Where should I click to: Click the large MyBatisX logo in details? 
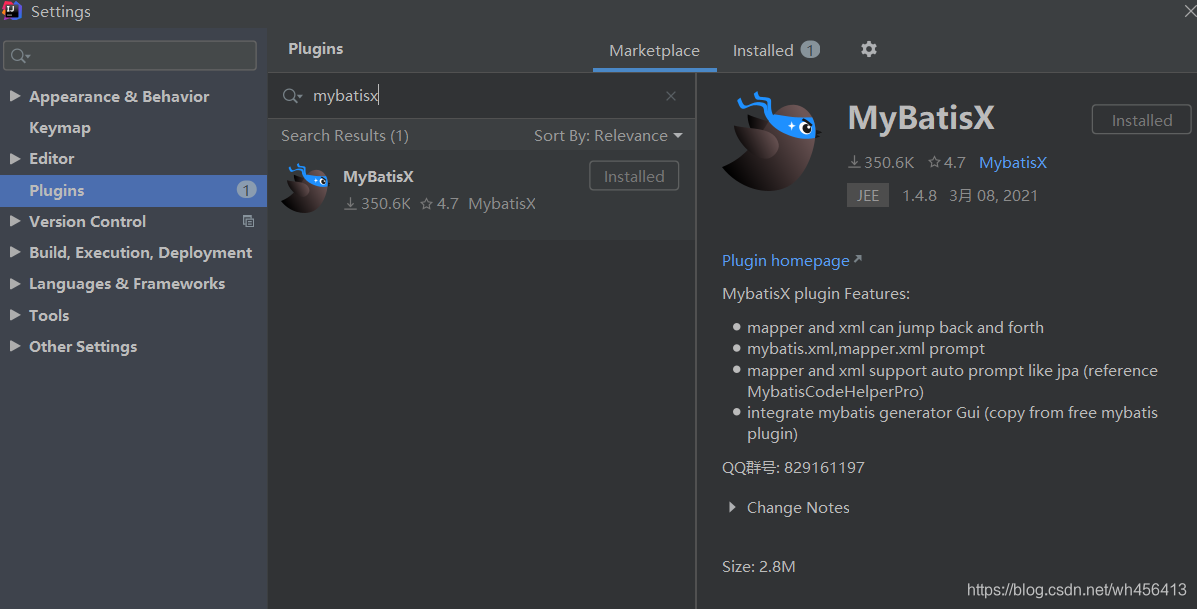point(771,141)
